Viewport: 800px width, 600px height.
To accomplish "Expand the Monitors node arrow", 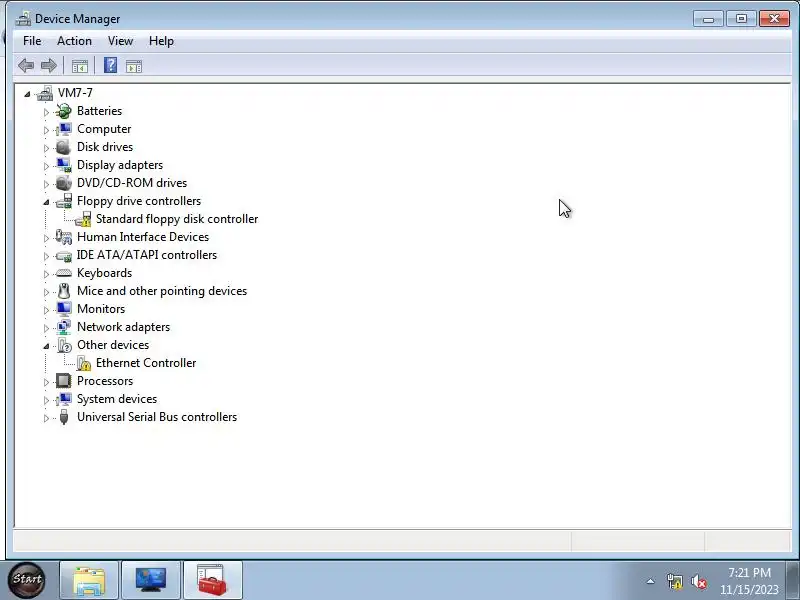I will pos(46,310).
